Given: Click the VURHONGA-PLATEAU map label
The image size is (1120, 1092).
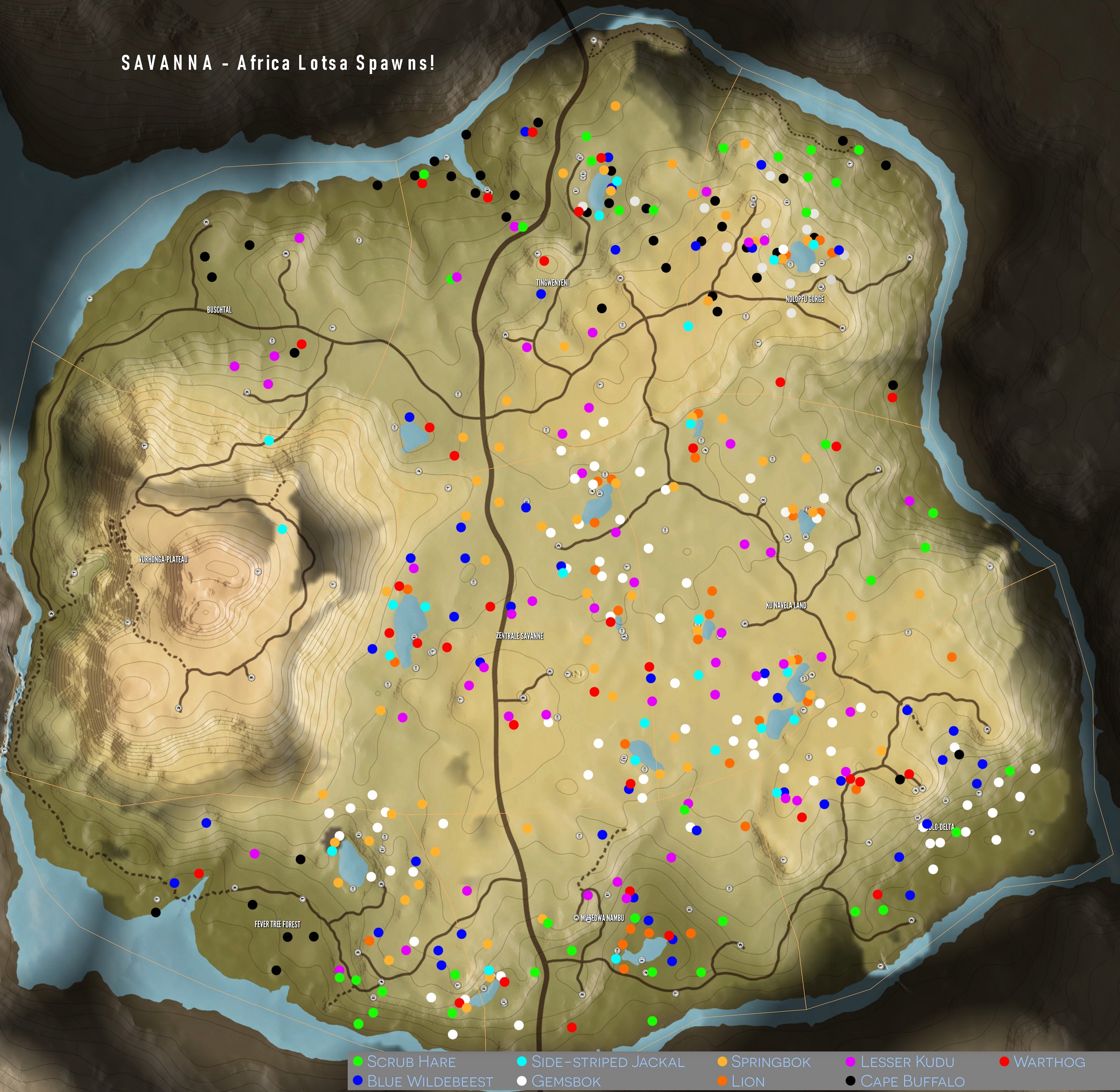Looking at the screenshot, I should (x=164, y=559).
